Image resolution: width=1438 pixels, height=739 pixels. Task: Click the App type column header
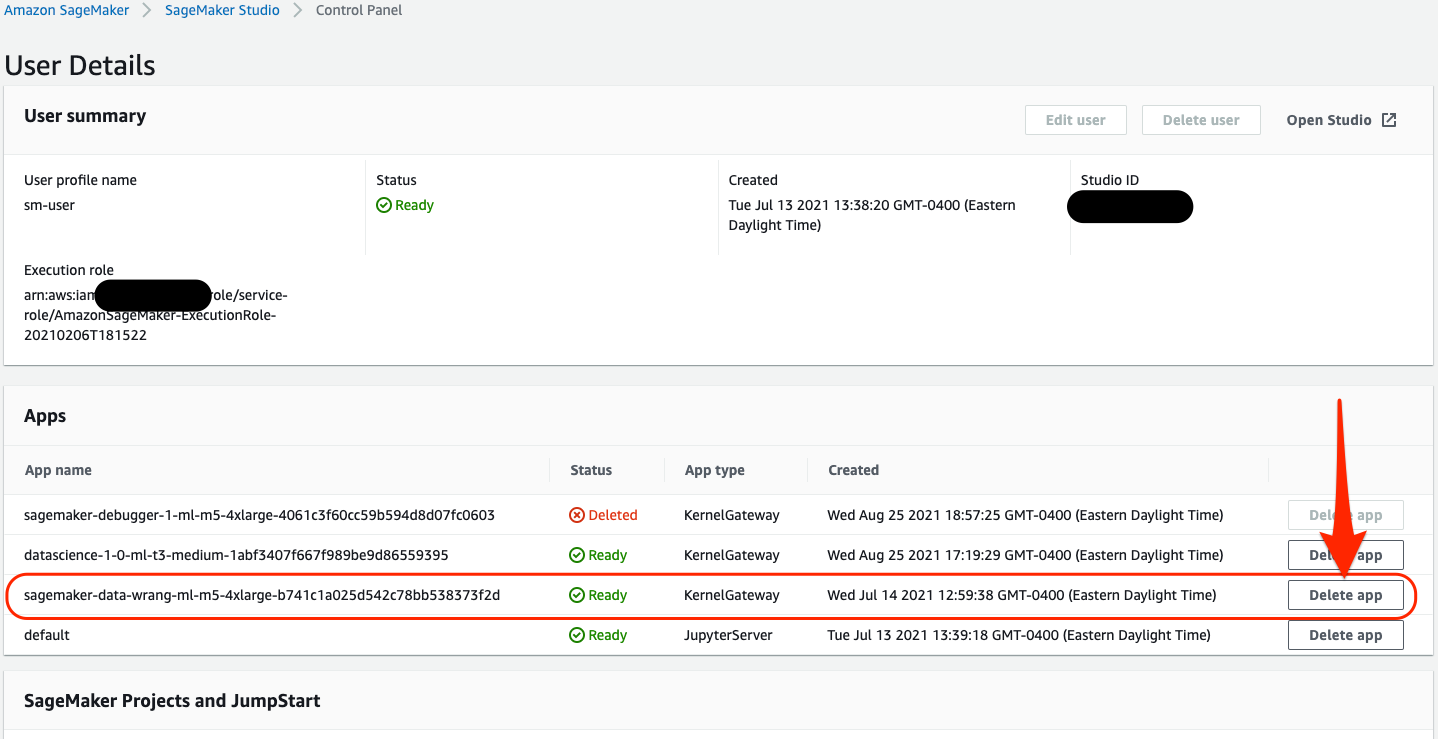click(x=715, y=470)
